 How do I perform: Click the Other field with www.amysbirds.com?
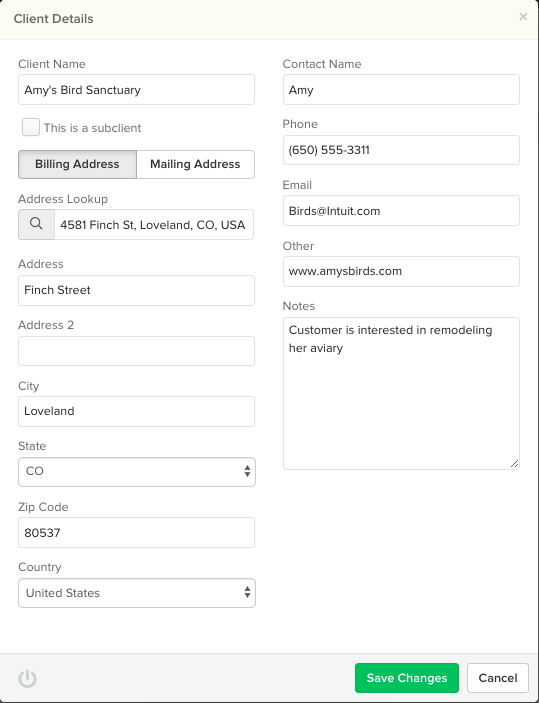point(401,271)
